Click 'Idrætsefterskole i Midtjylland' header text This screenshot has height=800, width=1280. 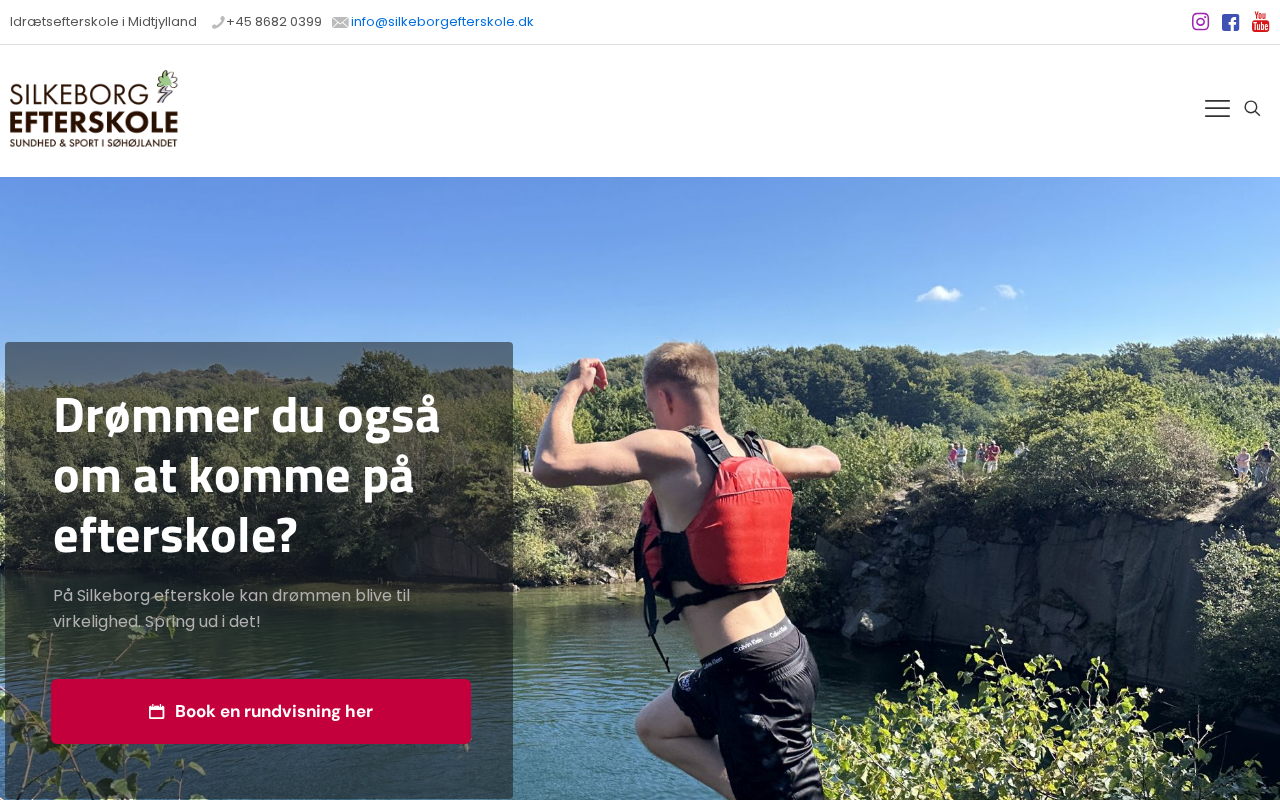tap(103, 22)
